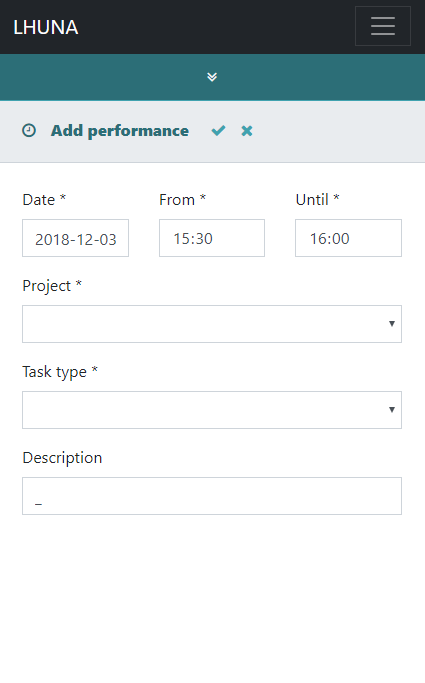Click the Task type dropdown arrow
The width and height of the screenshot is (425, 683).
point(392,409)
